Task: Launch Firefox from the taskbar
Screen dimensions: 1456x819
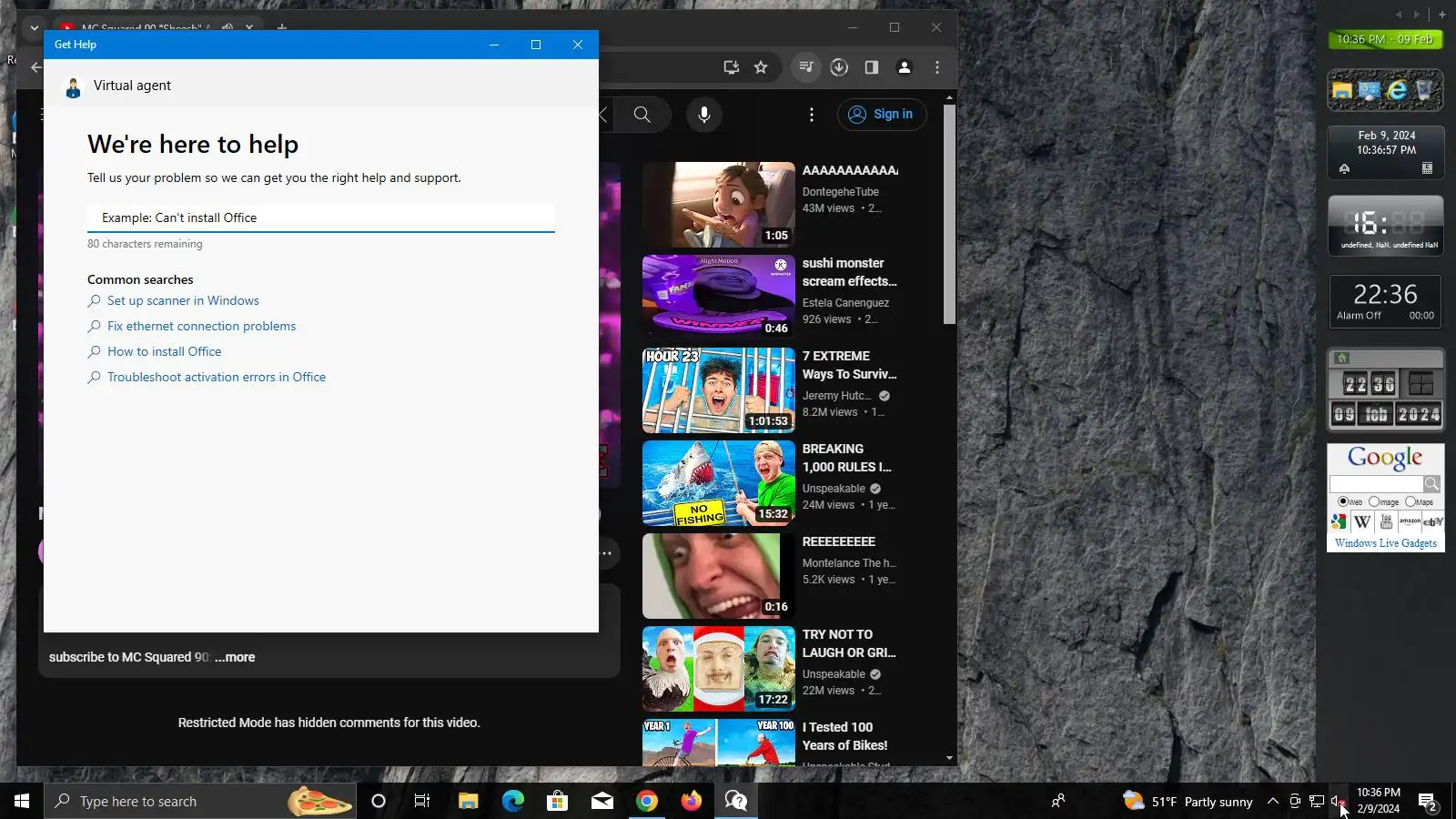Action: 692,801
